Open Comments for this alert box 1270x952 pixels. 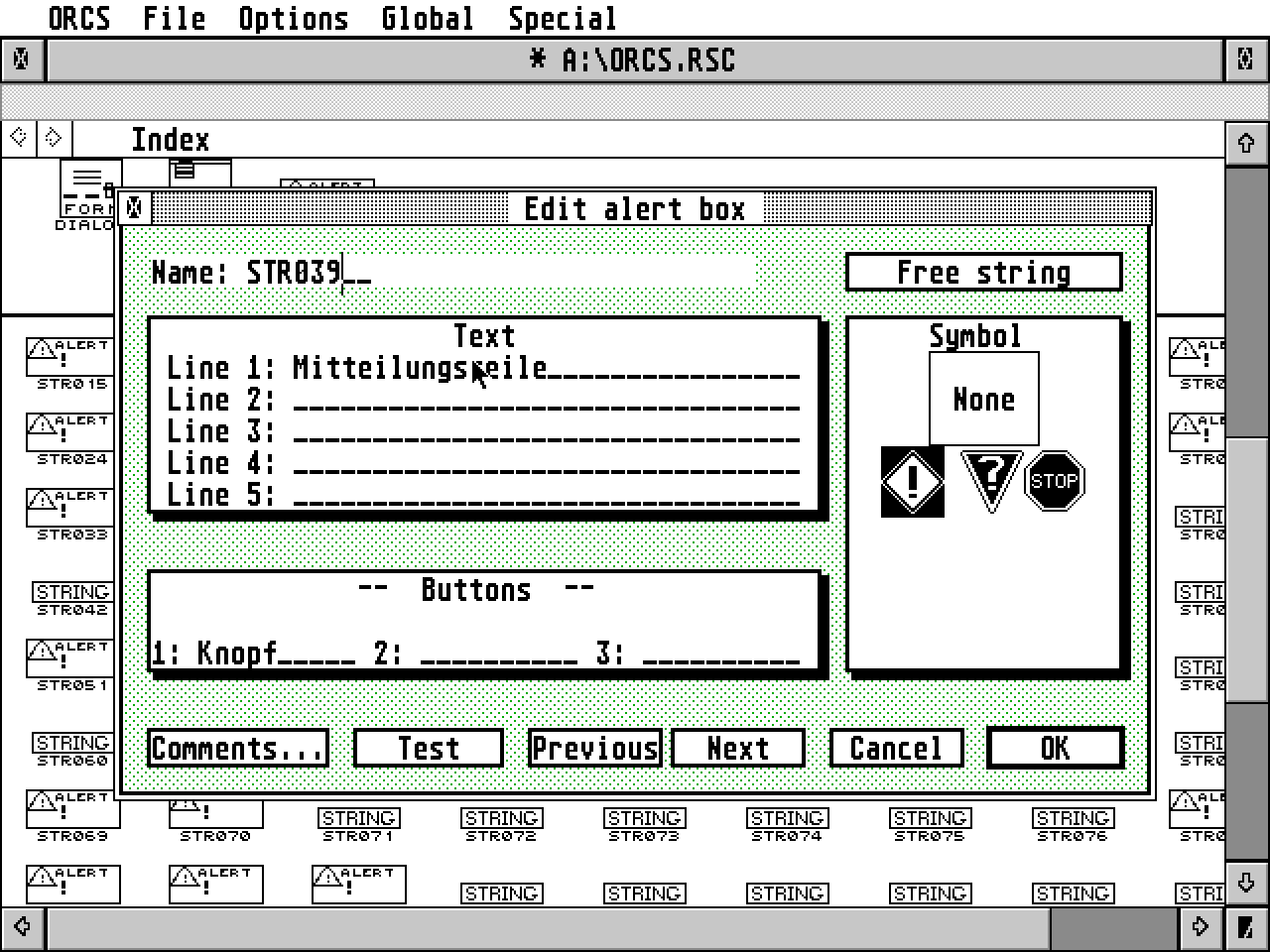point(237,748)
